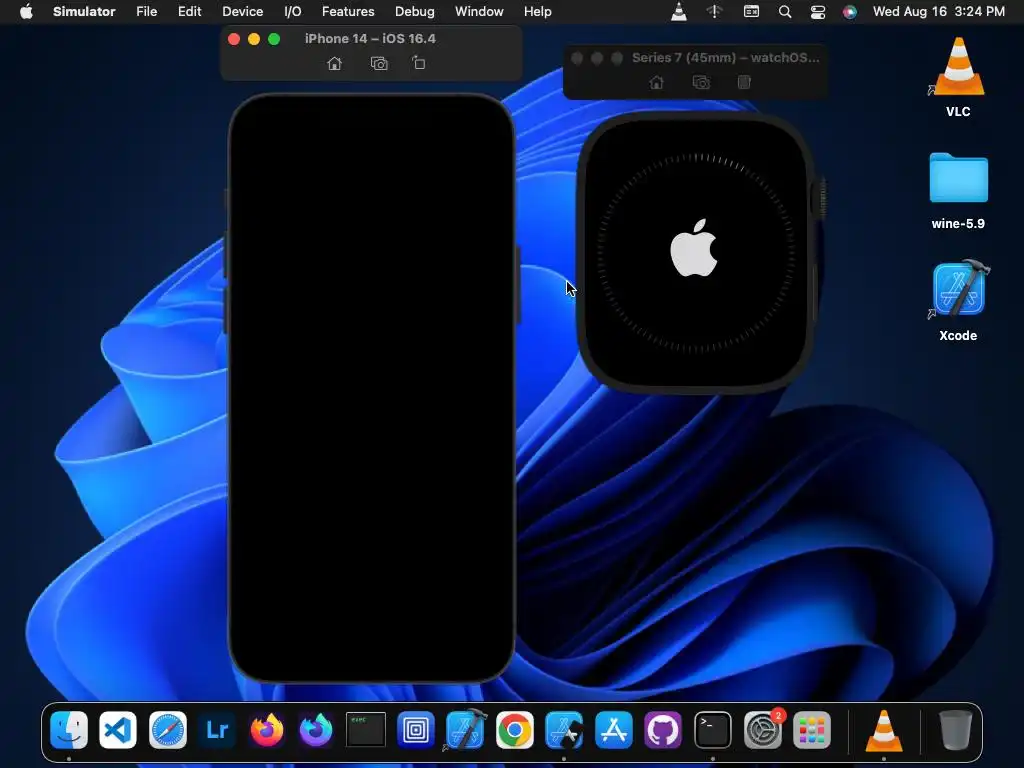
Task: Click the iPhone 14 – iOS 16.4 window title
Action: (x=370, y=39)
